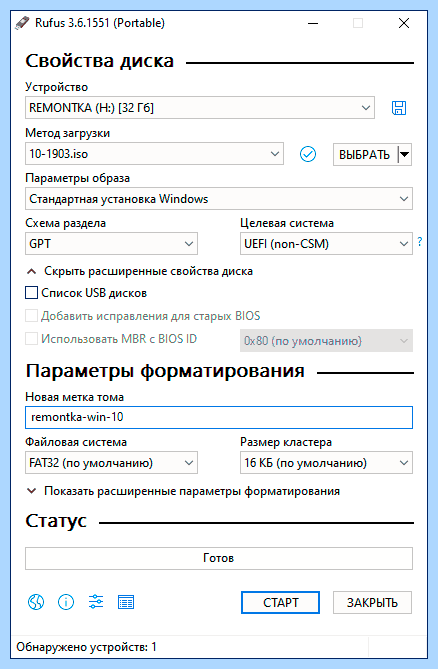Click the Rufus USB drive title icon
This screenshot has width=438, height=669.
click(22, 23)
